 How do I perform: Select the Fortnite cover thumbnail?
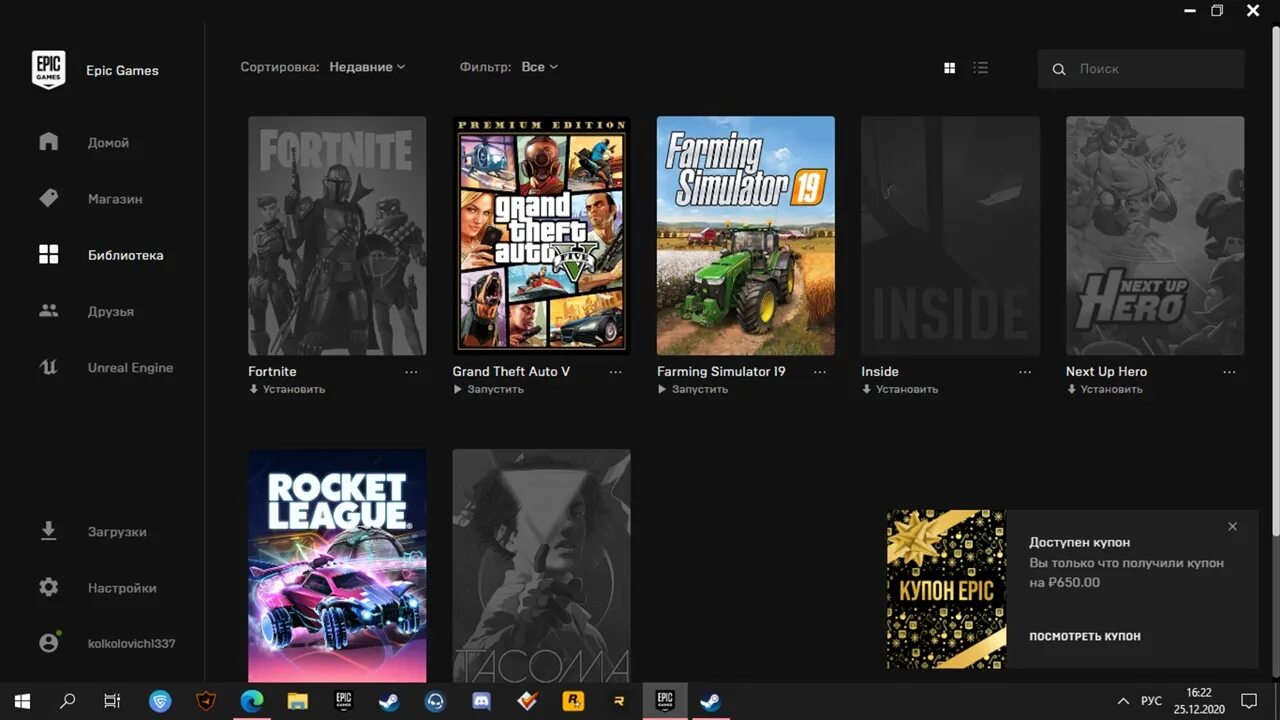click(x=337, y=235)
